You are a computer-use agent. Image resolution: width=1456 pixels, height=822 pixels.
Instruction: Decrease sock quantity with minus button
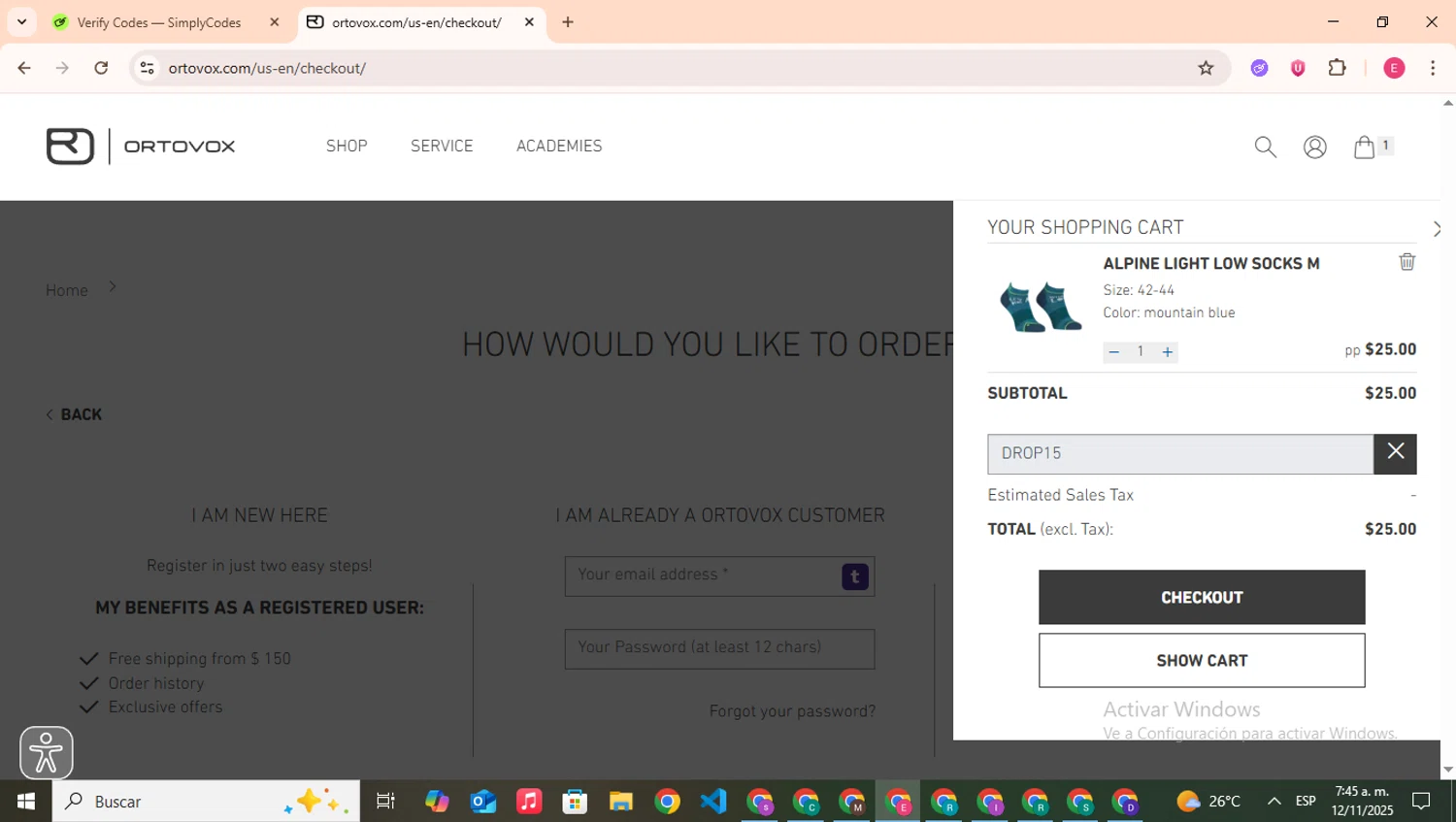[x=1114, y=352]
